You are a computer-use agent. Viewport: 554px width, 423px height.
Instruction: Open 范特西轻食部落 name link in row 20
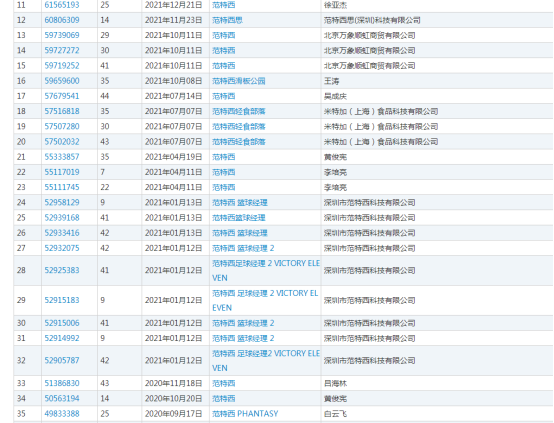point(239,142)
